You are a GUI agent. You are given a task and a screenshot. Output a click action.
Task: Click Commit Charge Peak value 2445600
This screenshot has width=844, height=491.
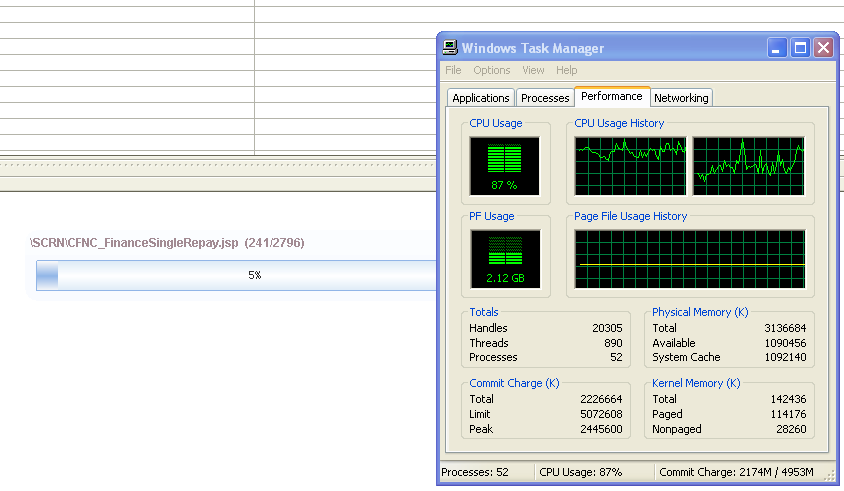pos(601,429)
